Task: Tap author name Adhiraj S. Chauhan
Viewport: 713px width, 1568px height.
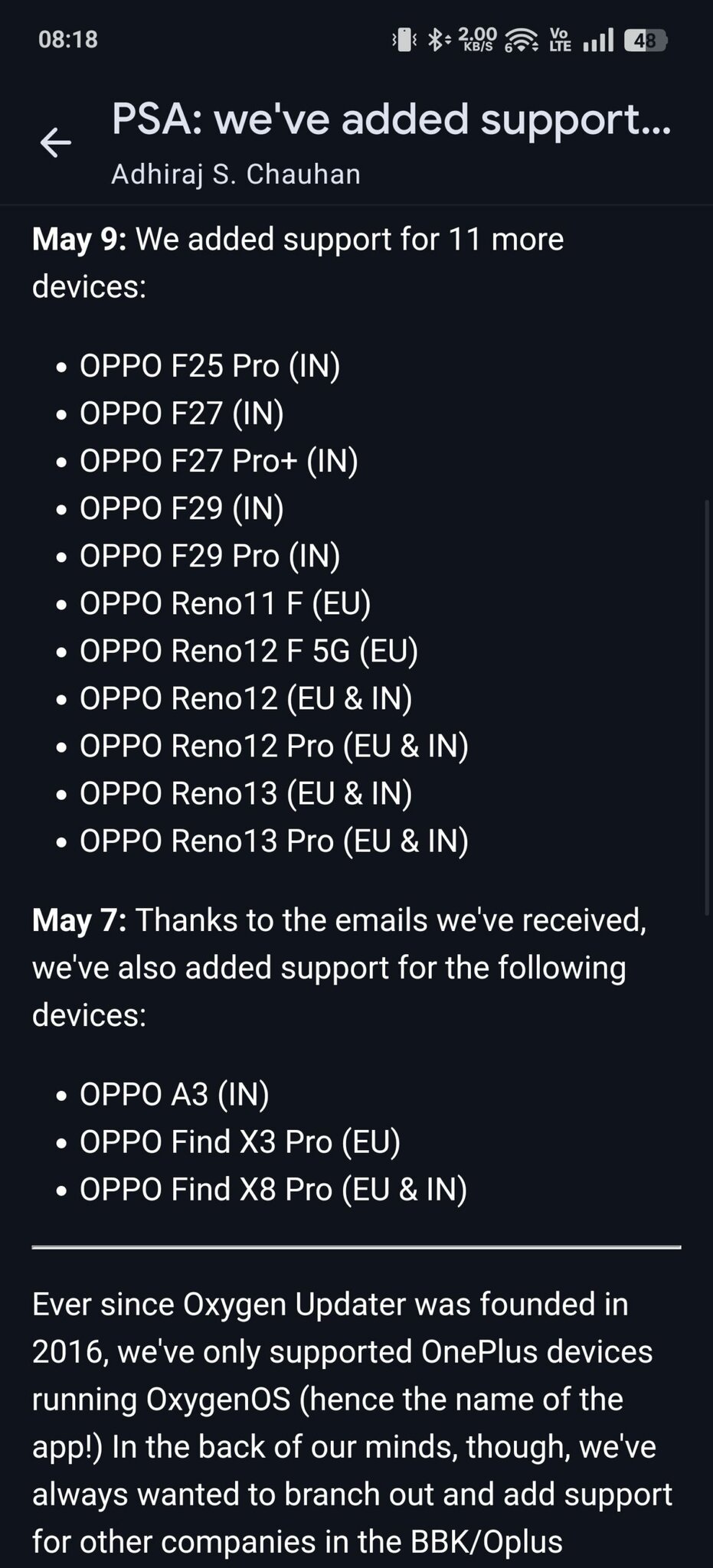Action: pos(236,174)
